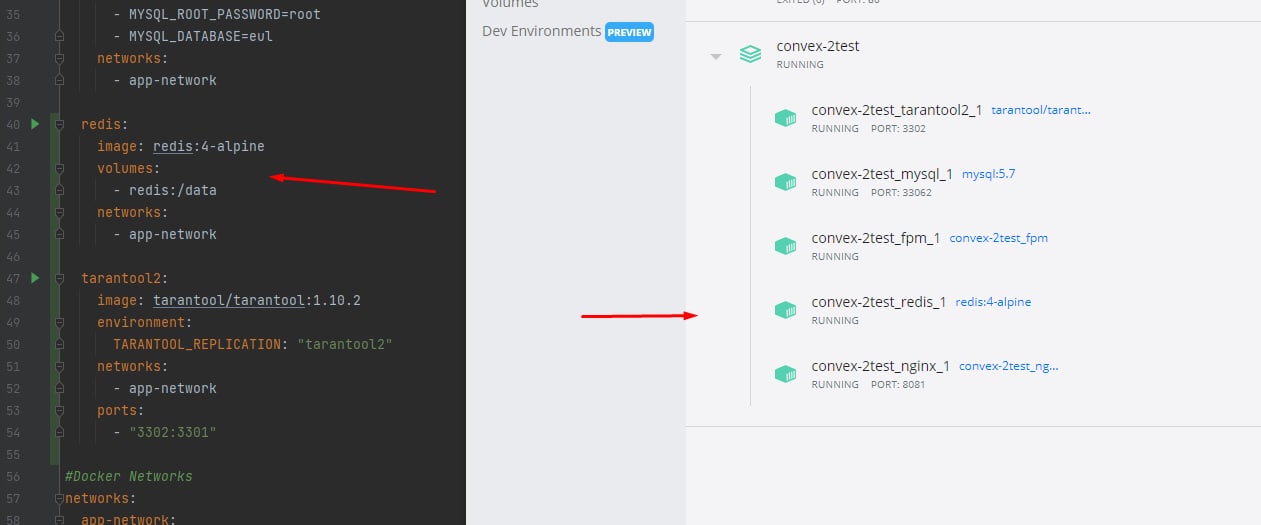Image resolution: width=1261 pixels, height=525 pixels.
Task: Click the PREVIEW badge beside Dev Environments
Action: pos(629,32)
